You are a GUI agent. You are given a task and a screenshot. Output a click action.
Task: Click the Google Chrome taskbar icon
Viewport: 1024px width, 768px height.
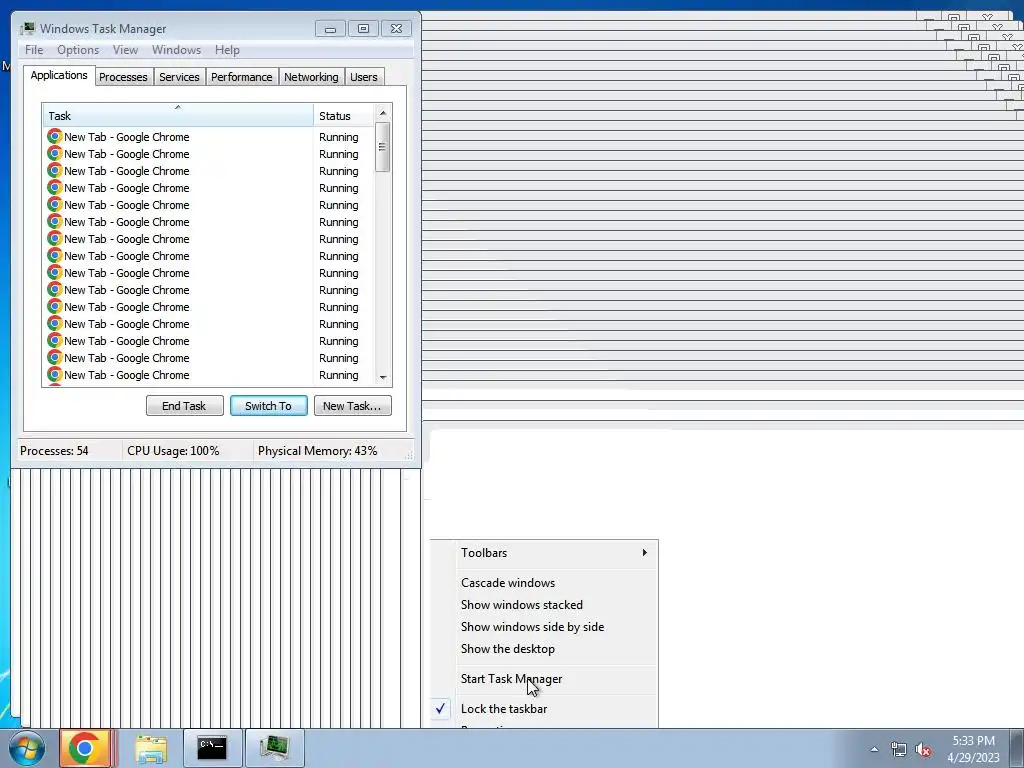84,748
